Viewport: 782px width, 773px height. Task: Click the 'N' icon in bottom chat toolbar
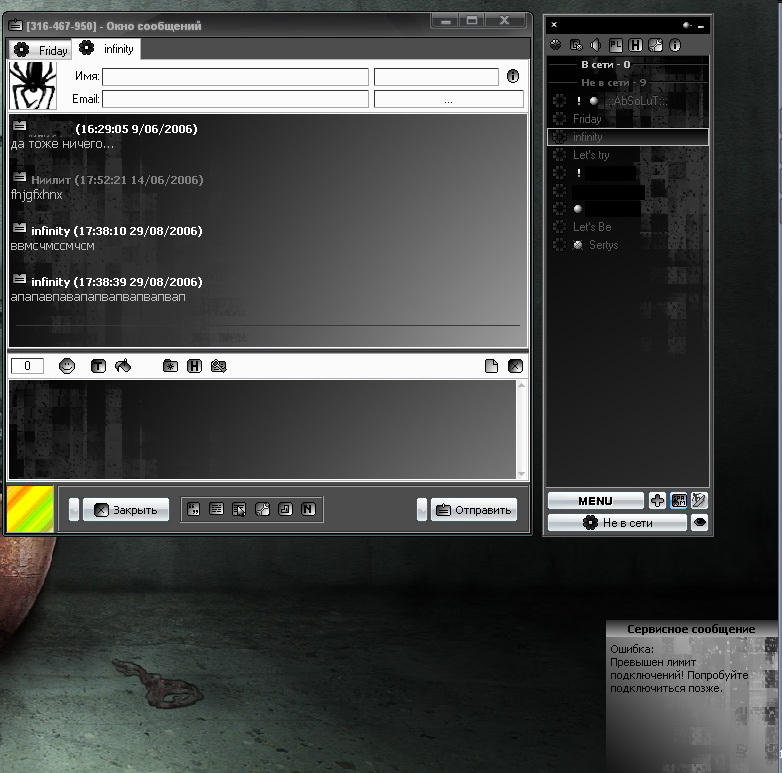[x=308, y=509]
